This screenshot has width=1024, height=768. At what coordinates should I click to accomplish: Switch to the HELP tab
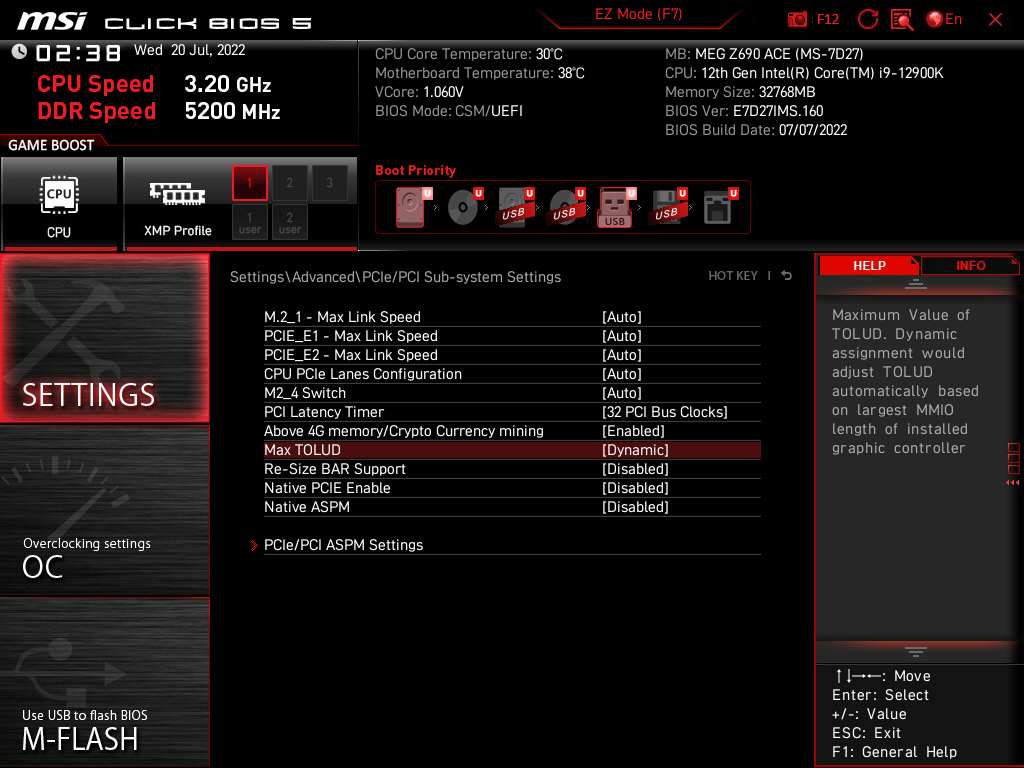(869, 266)
